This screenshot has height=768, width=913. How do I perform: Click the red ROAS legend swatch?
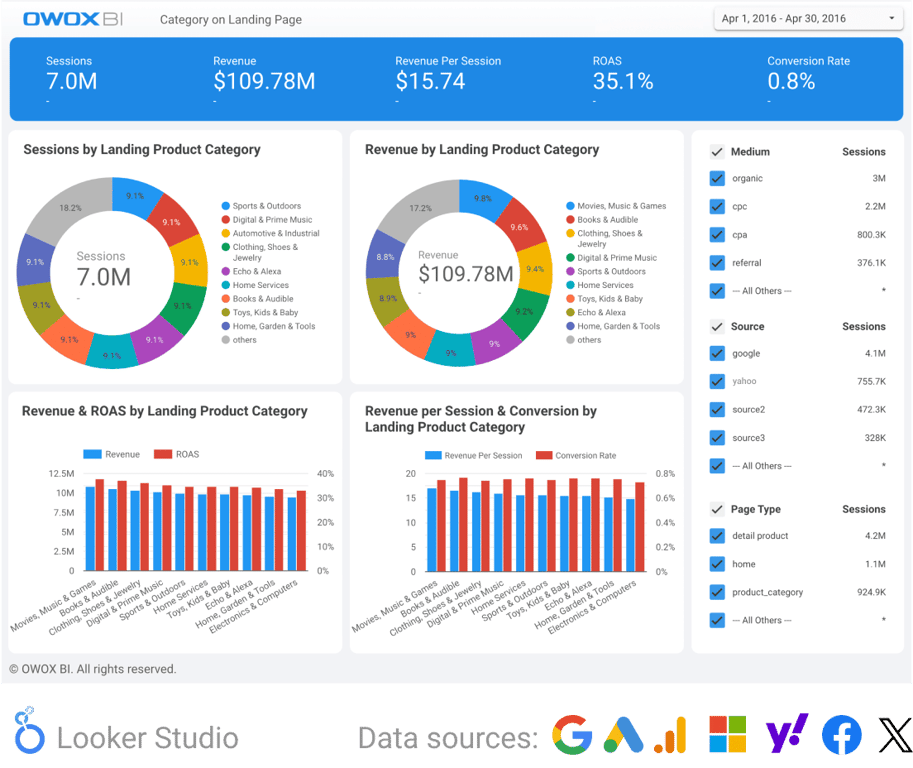click(163, 454)
